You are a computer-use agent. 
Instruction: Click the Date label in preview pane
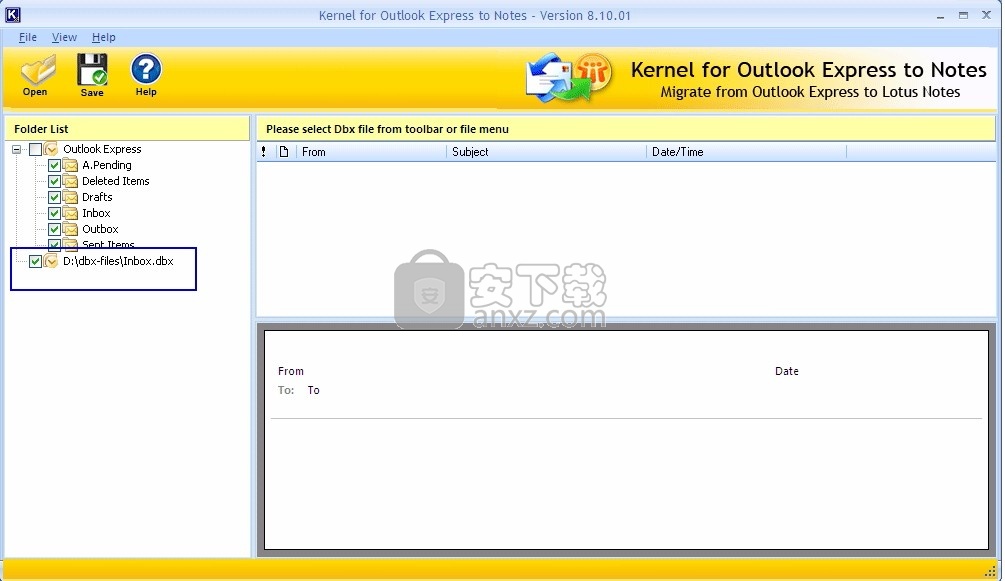point(786,371)
